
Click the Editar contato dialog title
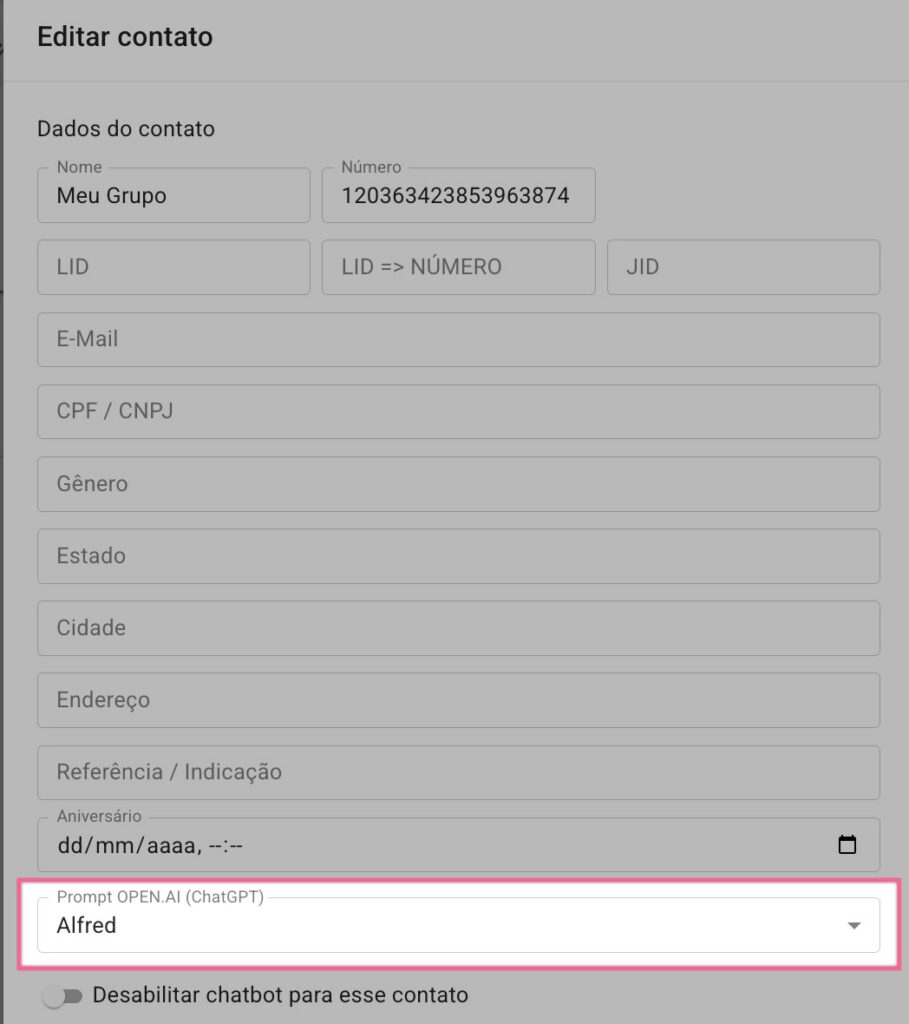(125, 37)
